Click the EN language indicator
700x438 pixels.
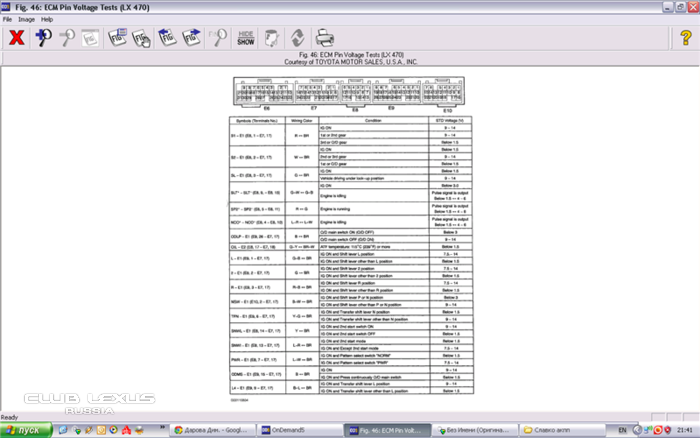tap(622, 430)
